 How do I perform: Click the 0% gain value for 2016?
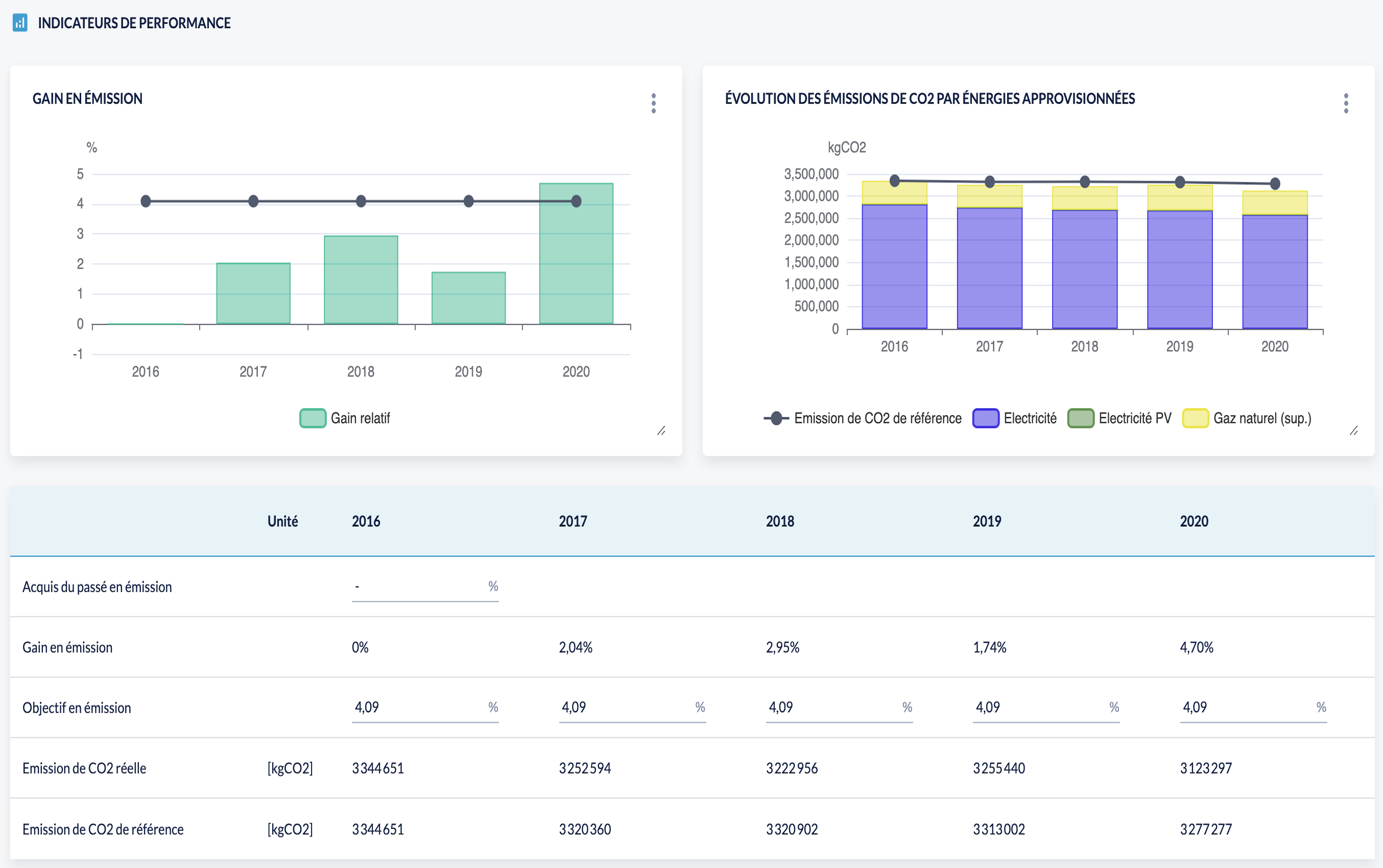(x=360, y=647)
